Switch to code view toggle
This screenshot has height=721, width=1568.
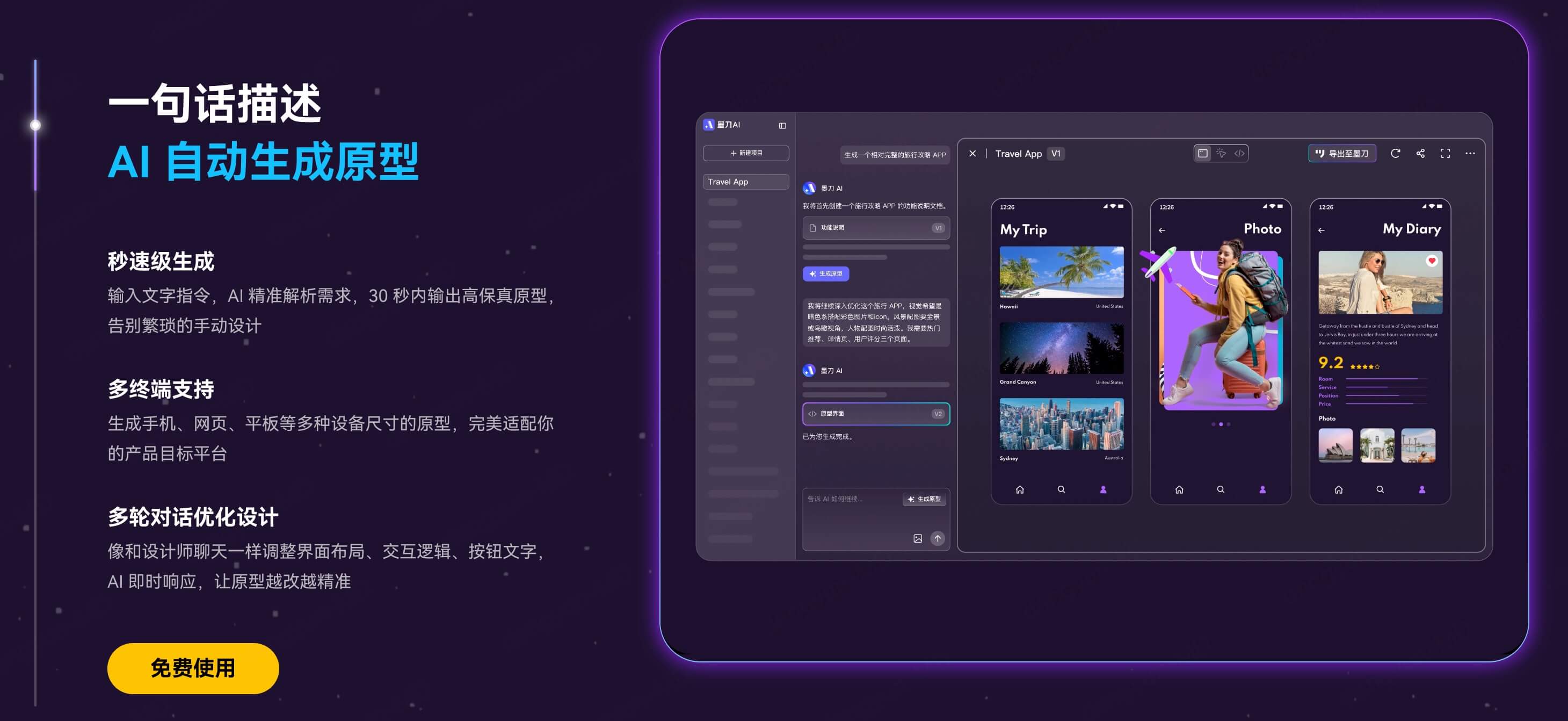point(1239,154)
